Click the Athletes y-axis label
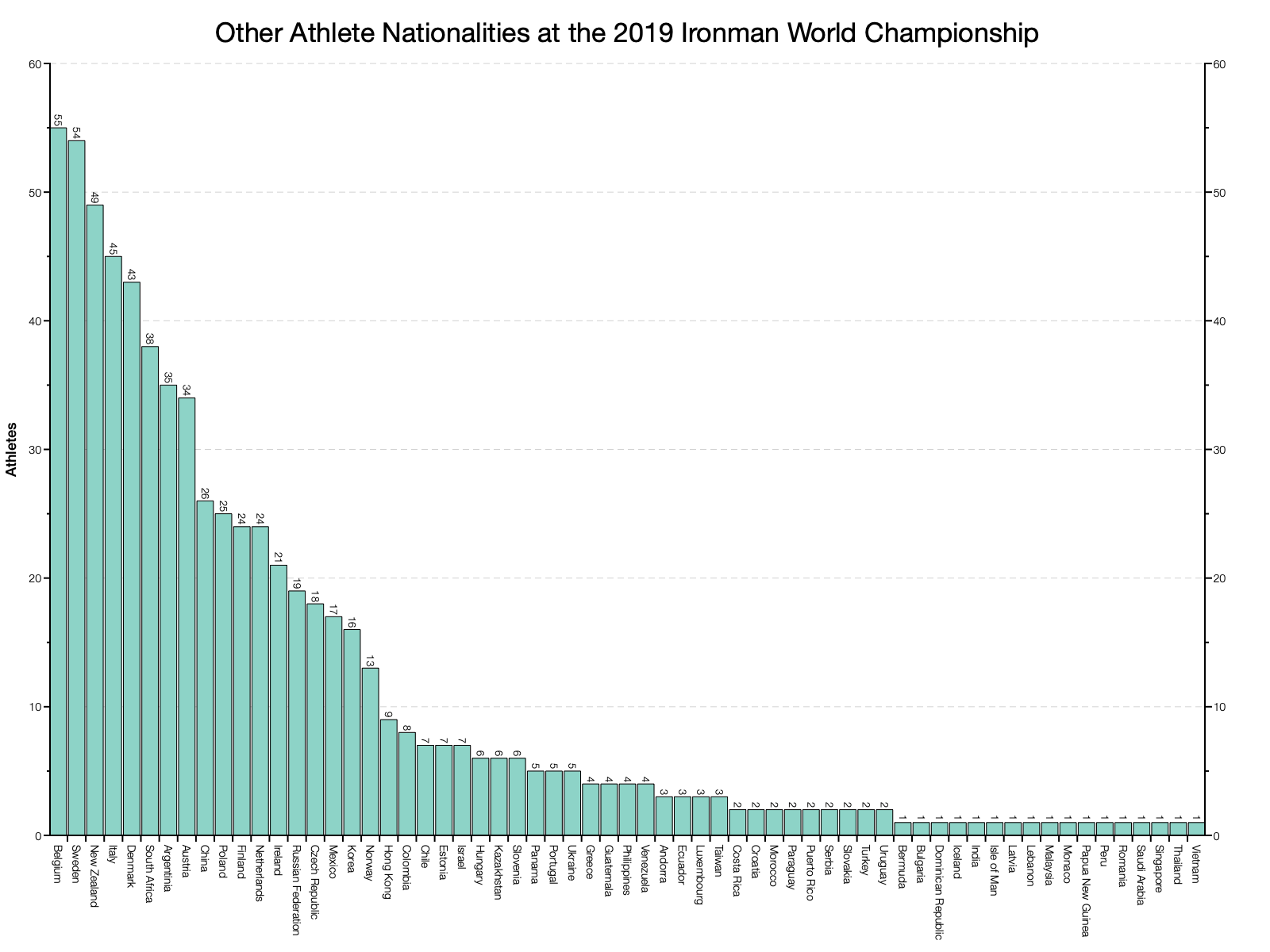The height and width of the screenshot is (952, 1270). coord(11,449)
